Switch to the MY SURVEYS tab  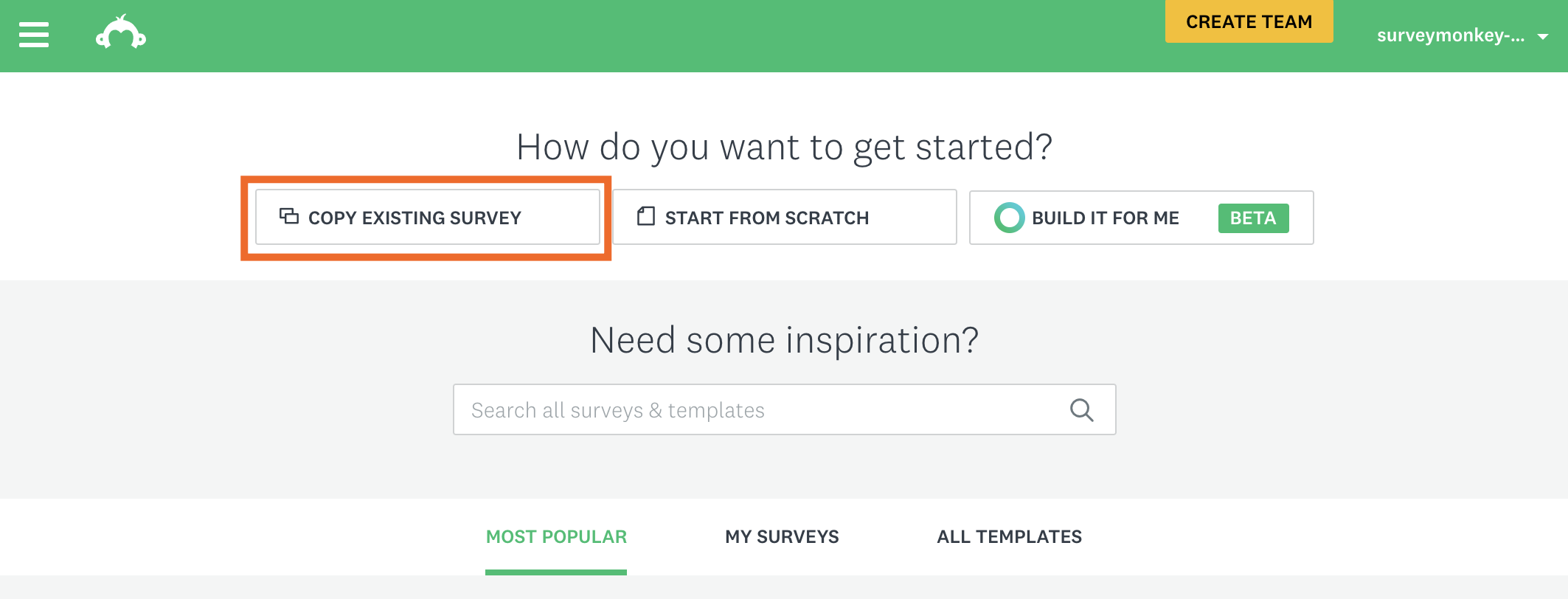click(782, 537)
